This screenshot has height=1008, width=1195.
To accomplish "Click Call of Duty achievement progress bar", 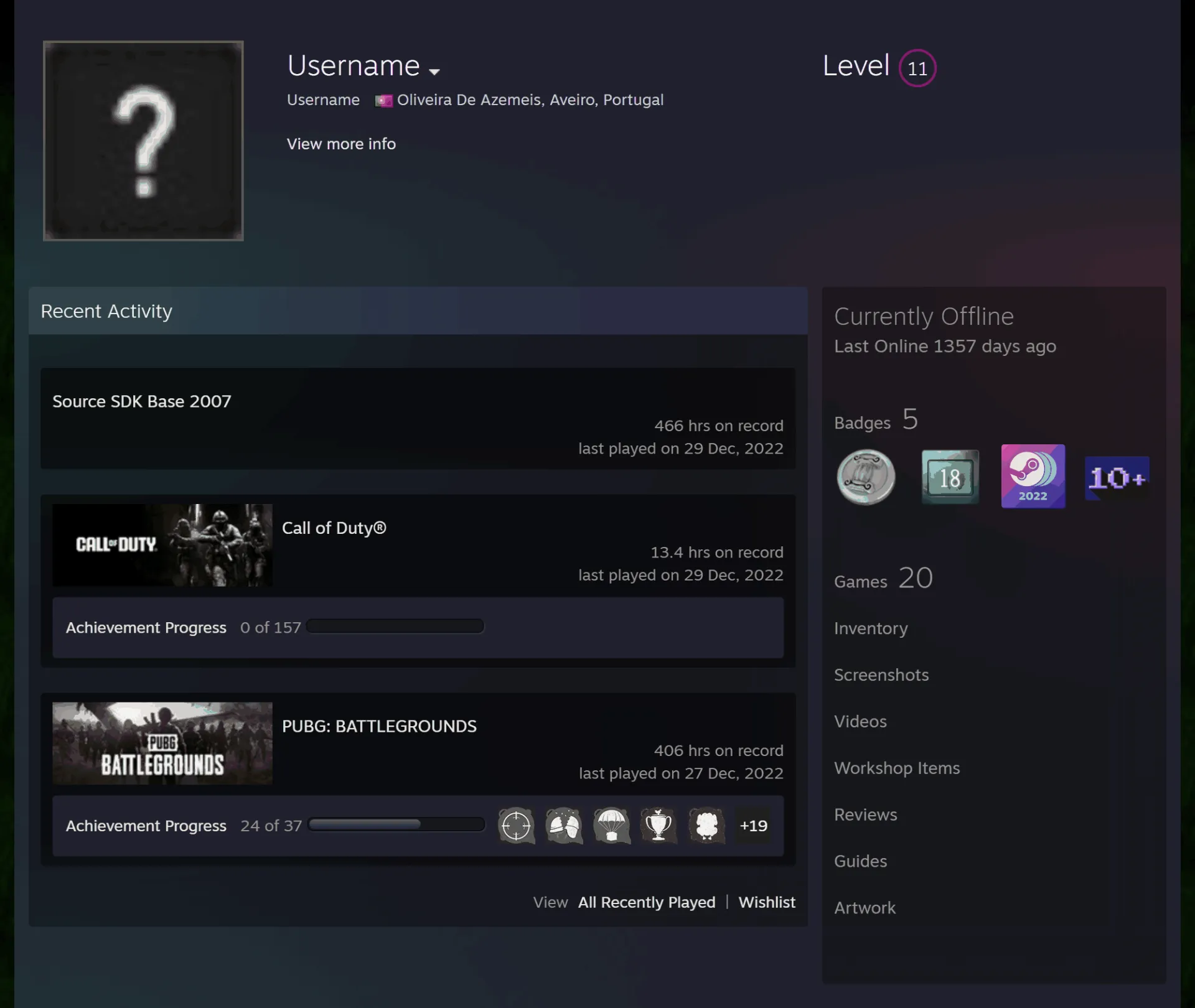I will tap(395, 627).
